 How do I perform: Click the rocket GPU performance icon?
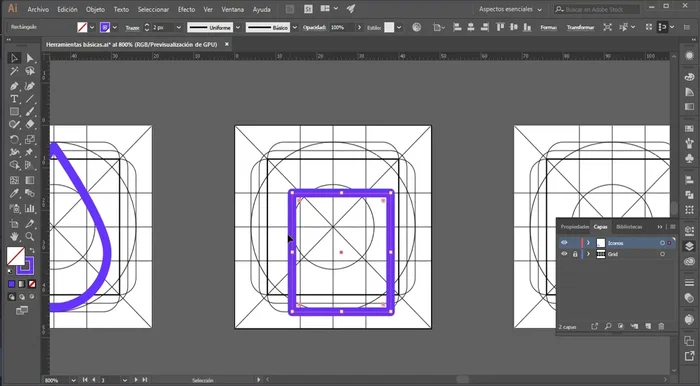(351, 9)
